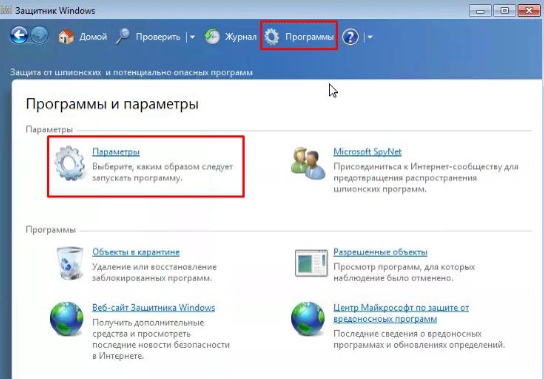
Task: Click globe icon for Веб-сайт Защитника Windows
Action: point(67,319)
